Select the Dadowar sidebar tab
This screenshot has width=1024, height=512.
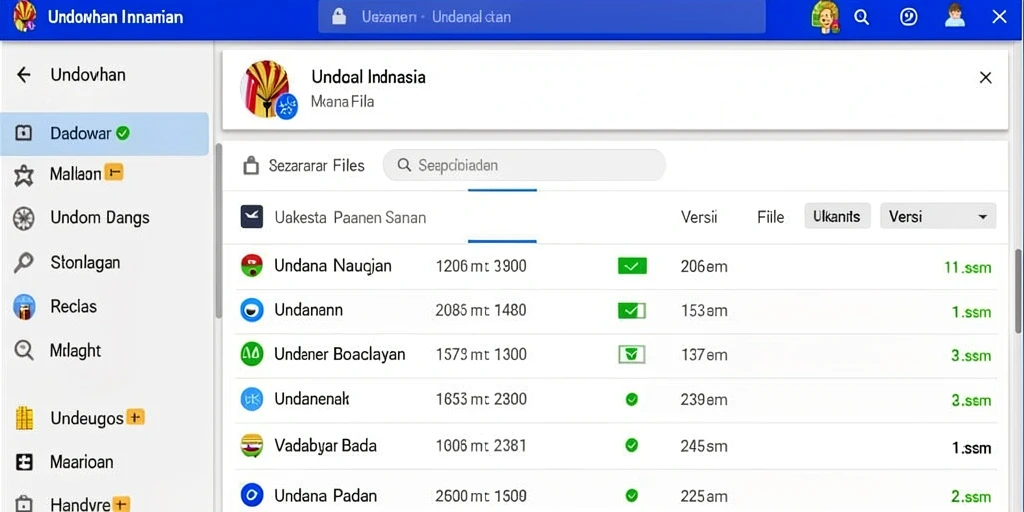pos(104,134)
